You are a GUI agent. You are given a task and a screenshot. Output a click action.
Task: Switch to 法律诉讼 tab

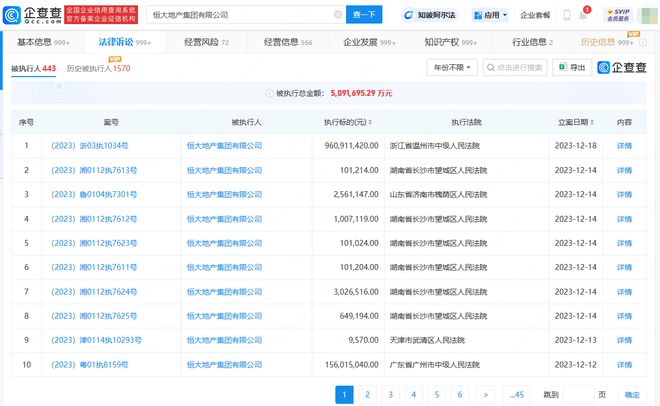click(x=125, y=42)
